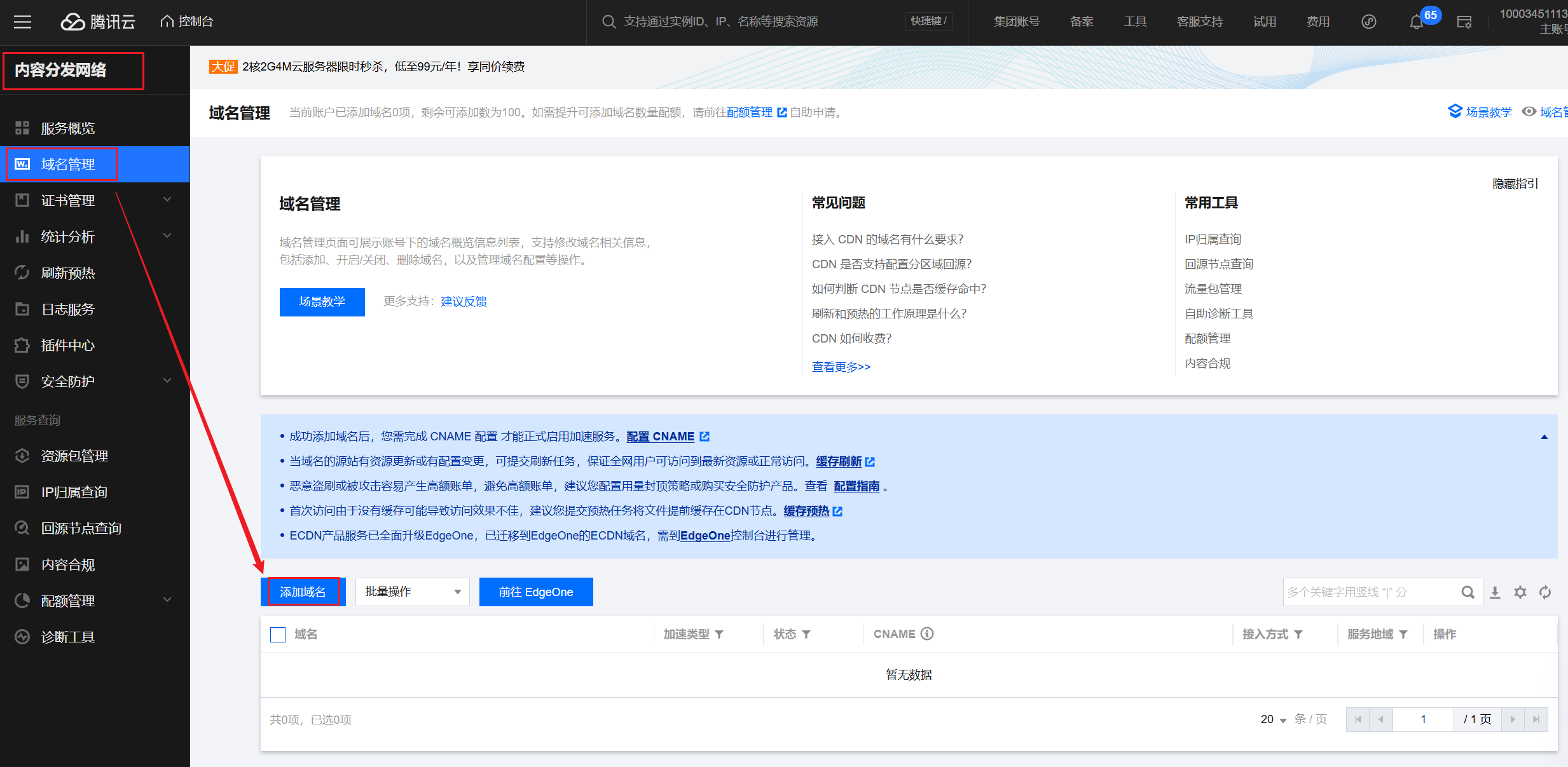Open 刷新预热 in the sidebar

point(68,273)
